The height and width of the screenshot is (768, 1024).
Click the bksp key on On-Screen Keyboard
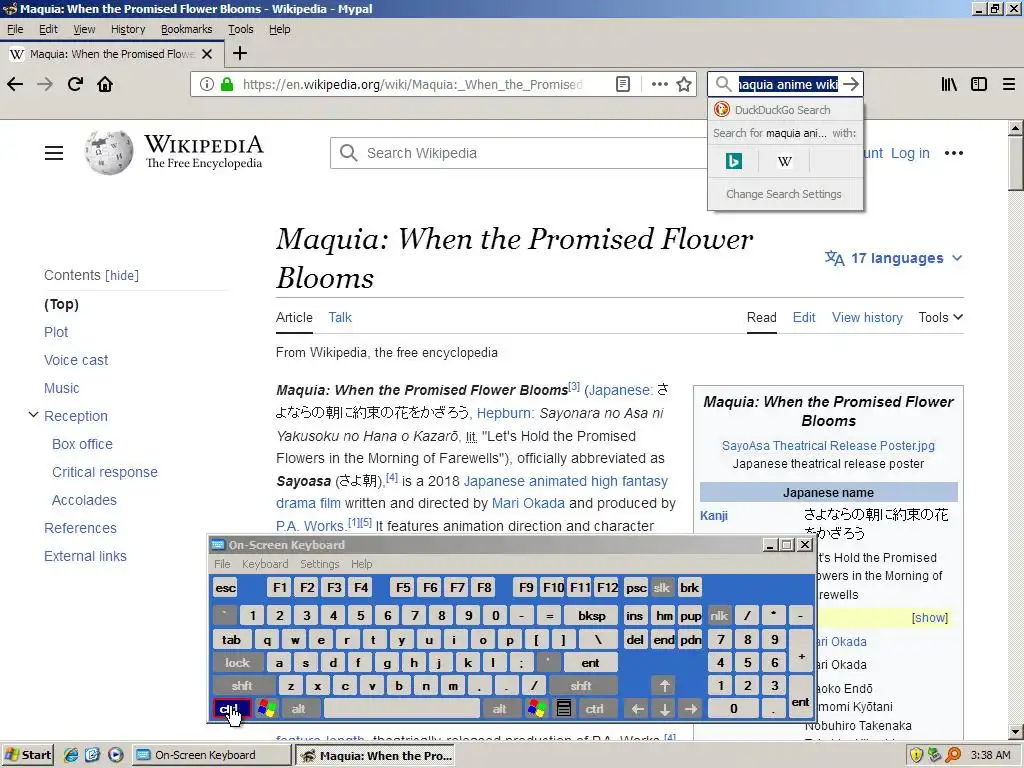coord(592,616)
